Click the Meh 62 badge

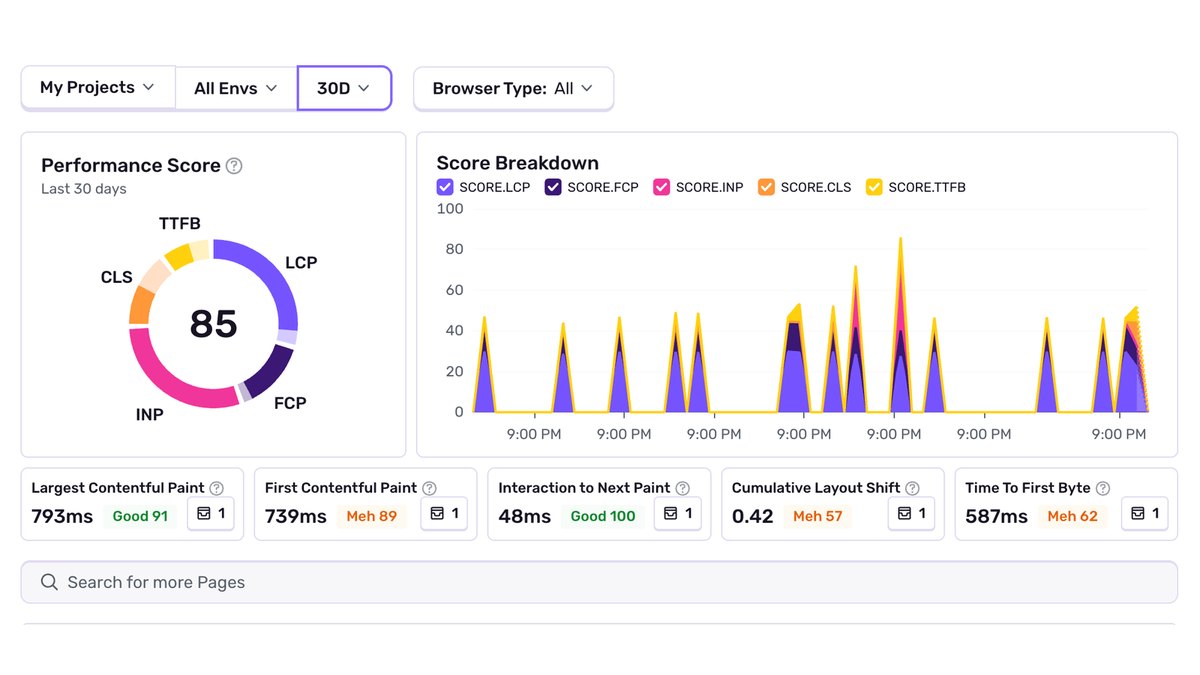[1072, 516]
